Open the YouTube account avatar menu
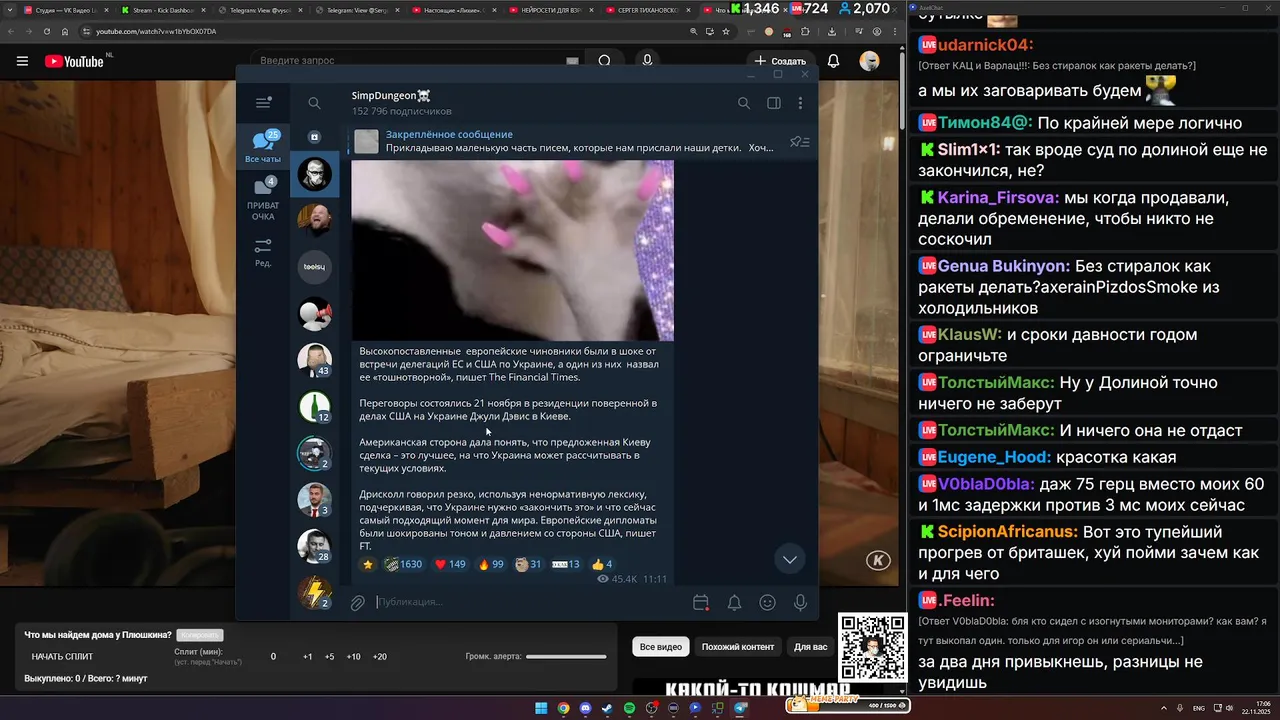Image resolution: width=1280 pixels, height=720 pixels. (869, 61)
